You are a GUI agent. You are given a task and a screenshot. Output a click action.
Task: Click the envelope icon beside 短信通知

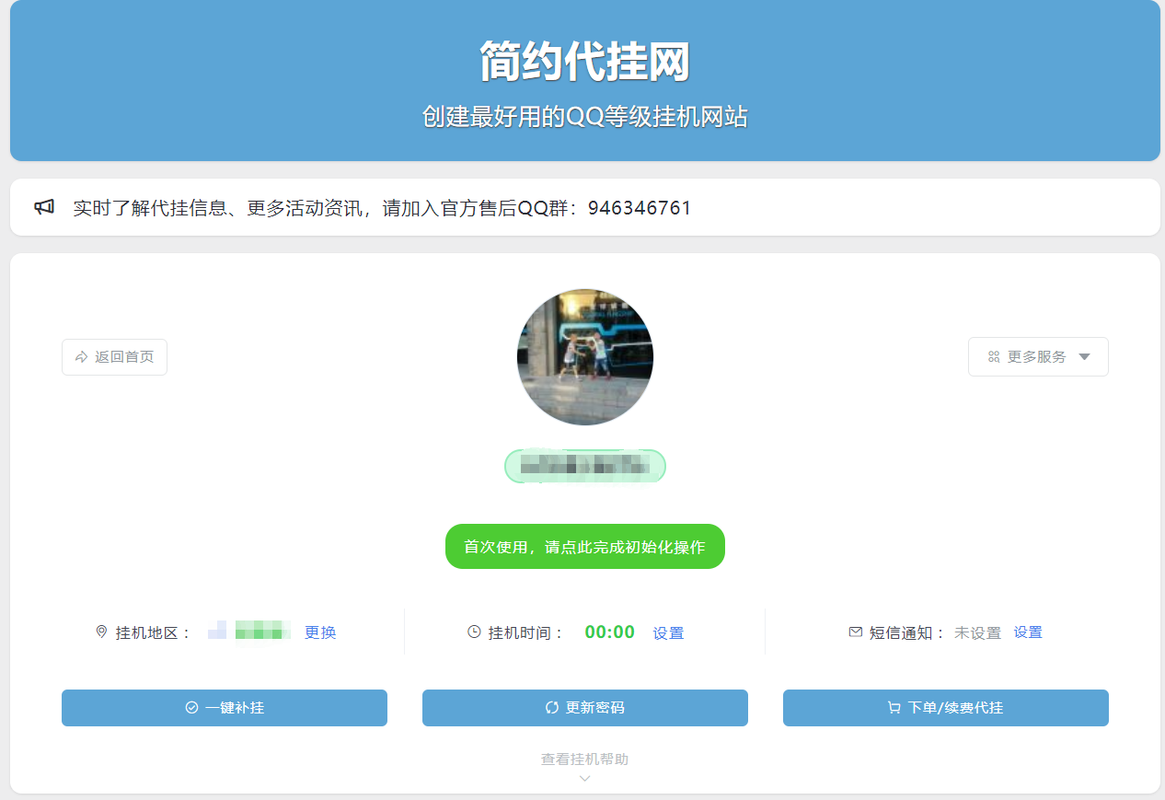click(x=855, y=632)
